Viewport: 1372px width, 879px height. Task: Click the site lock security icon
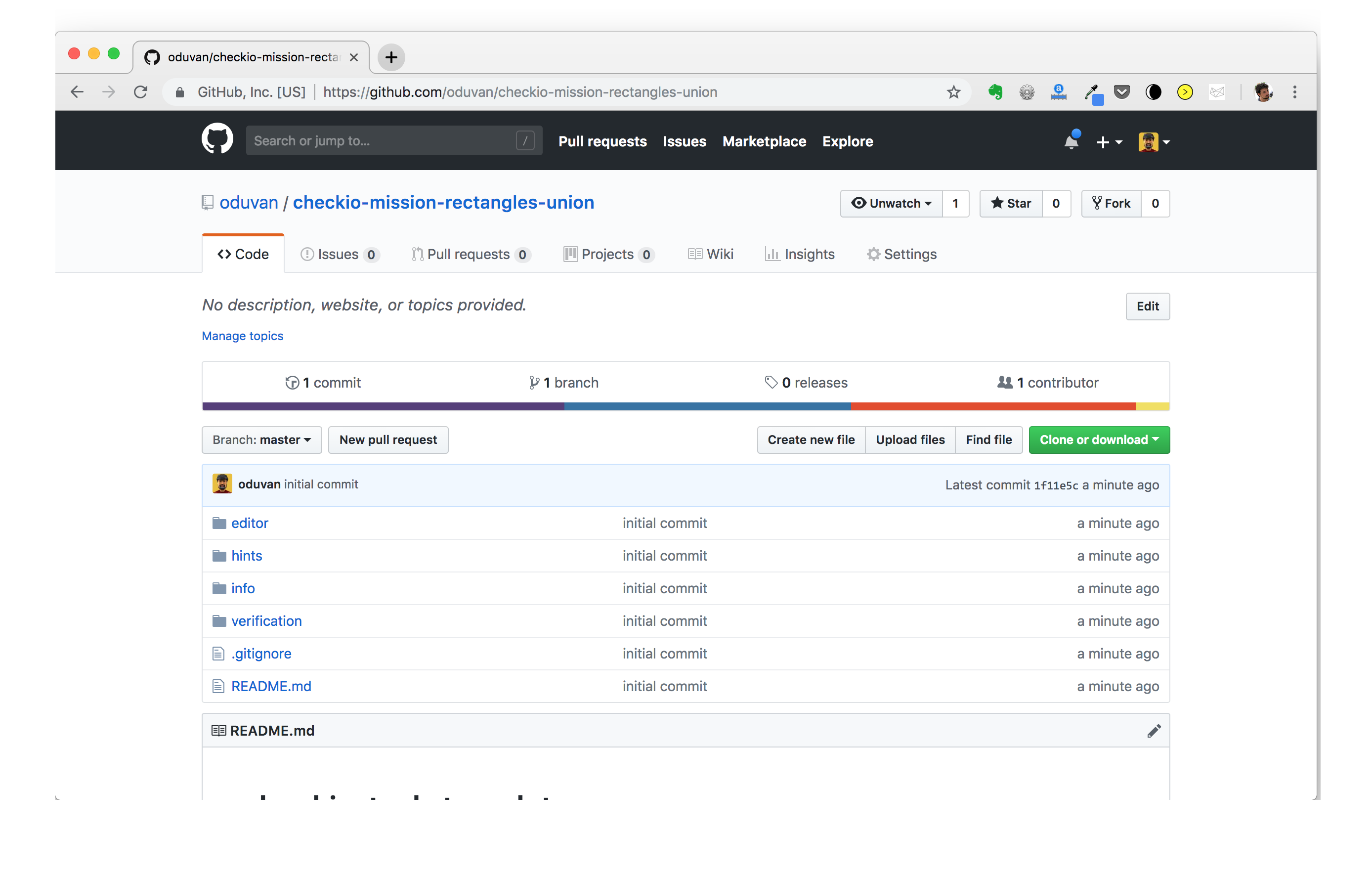[x=179, y=92]
